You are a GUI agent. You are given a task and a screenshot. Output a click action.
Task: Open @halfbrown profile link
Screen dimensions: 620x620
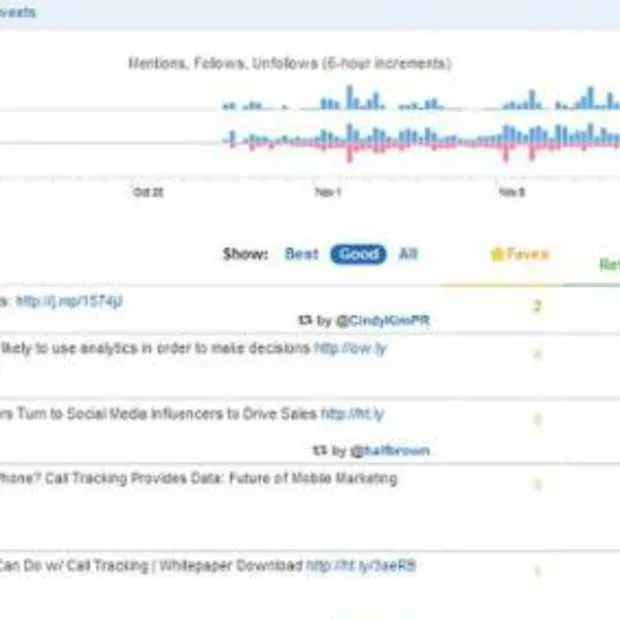coord(390,451)
